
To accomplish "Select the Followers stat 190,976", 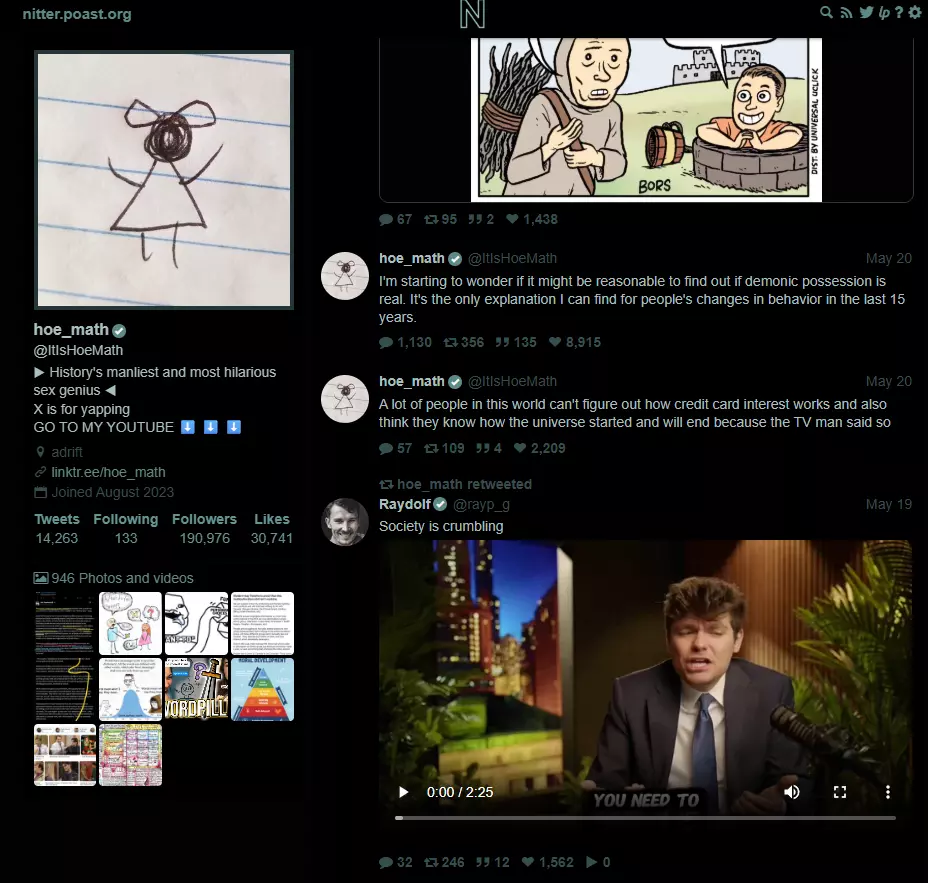I will point(204,528).
